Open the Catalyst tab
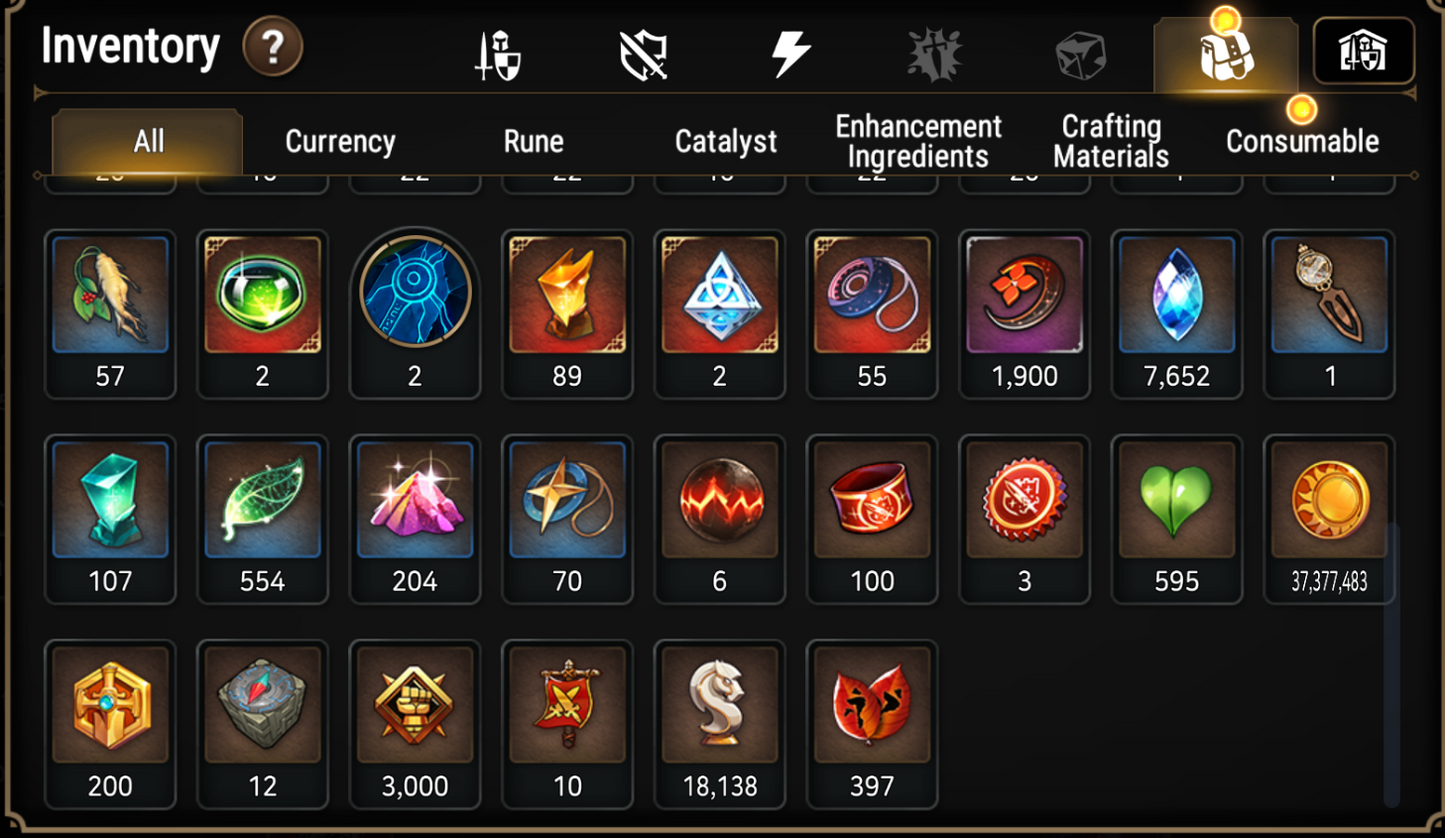Viewport: 1445px width, 838px height. [x=726, y=142]
